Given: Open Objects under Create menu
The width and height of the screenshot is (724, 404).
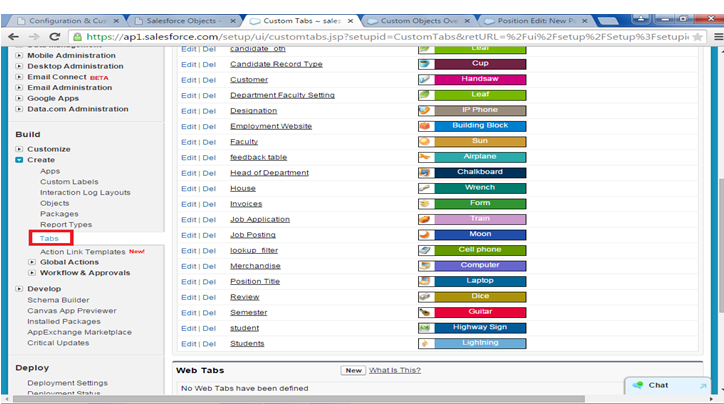Looking at the screenshot, I should click(x=54, y=203).
